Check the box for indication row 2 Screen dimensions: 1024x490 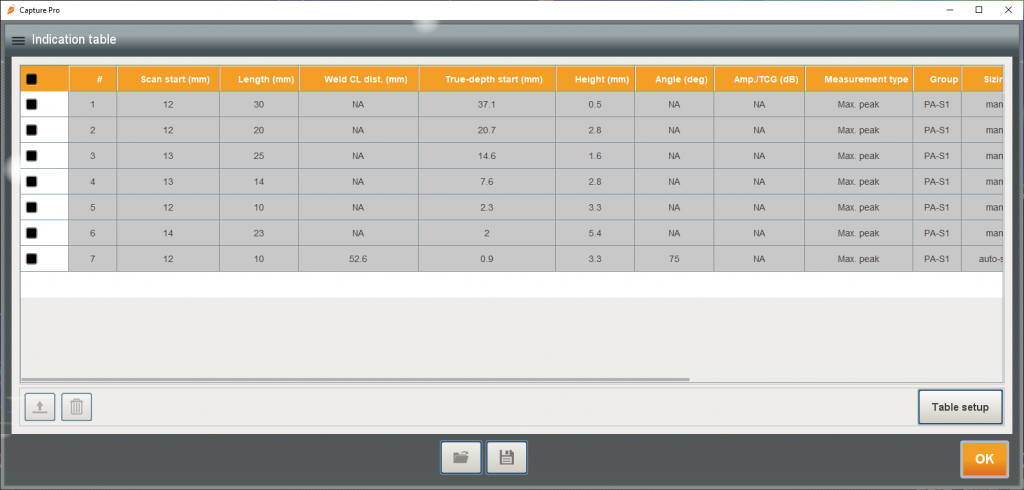click(x=31, y=130)
